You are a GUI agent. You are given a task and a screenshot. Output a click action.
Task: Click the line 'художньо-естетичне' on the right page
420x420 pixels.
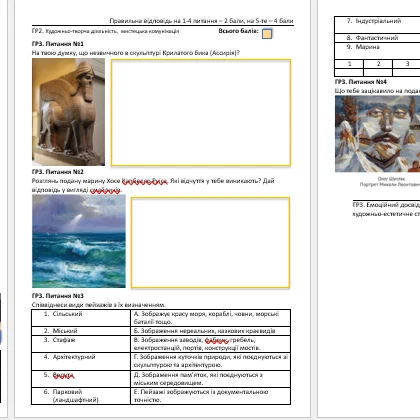click(386, 214)
